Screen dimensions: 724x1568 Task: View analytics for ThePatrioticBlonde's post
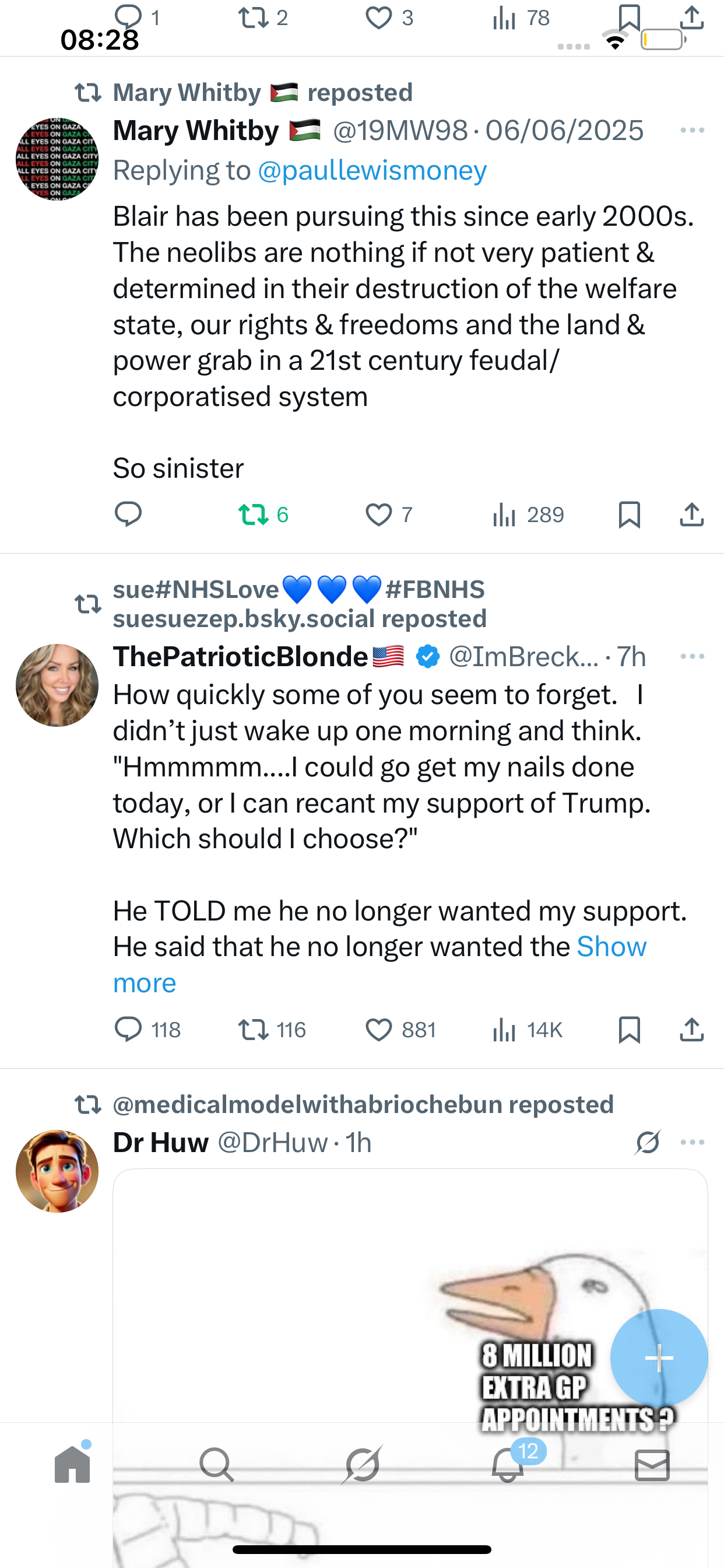pos(504,1030)
